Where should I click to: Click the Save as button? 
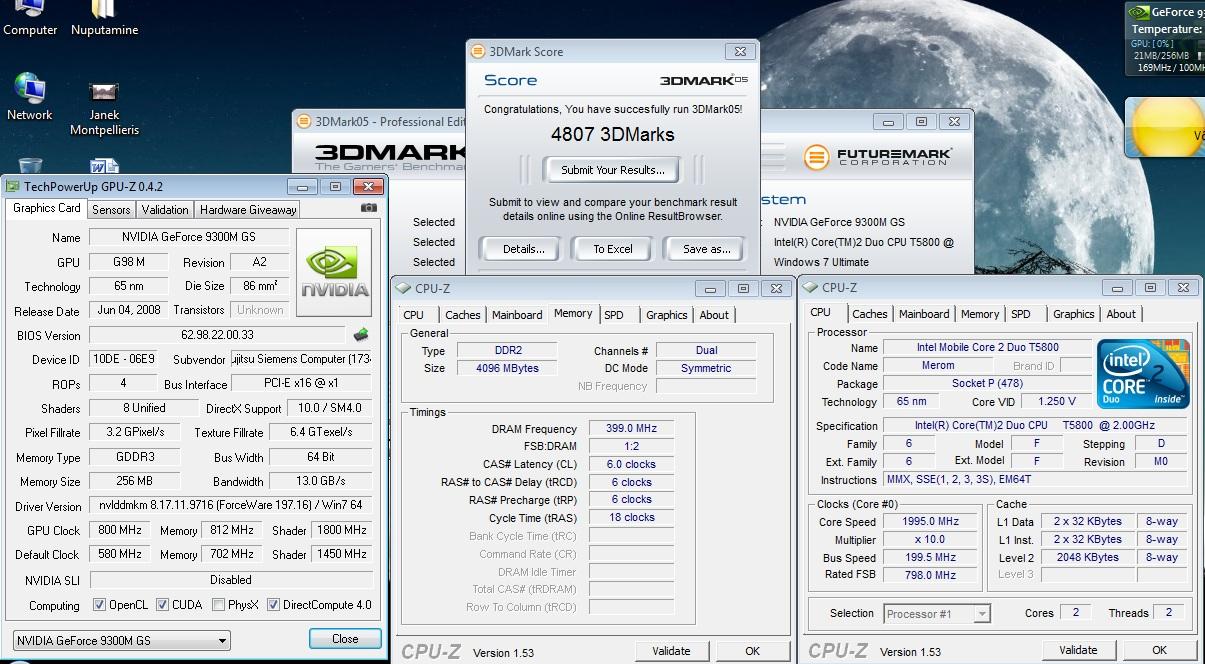point(706,249)
